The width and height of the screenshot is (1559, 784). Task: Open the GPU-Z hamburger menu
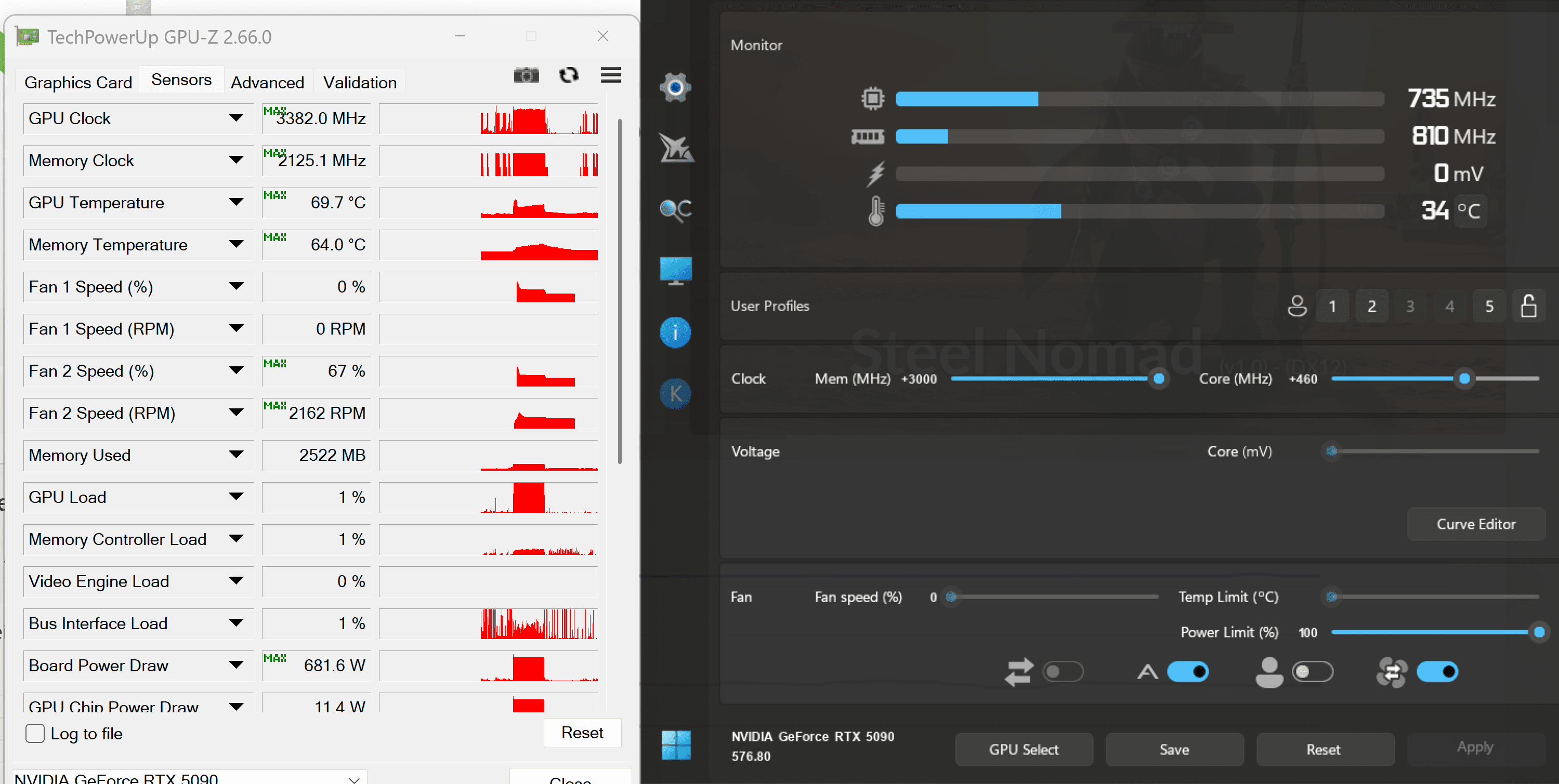click(x=611, y=76)
